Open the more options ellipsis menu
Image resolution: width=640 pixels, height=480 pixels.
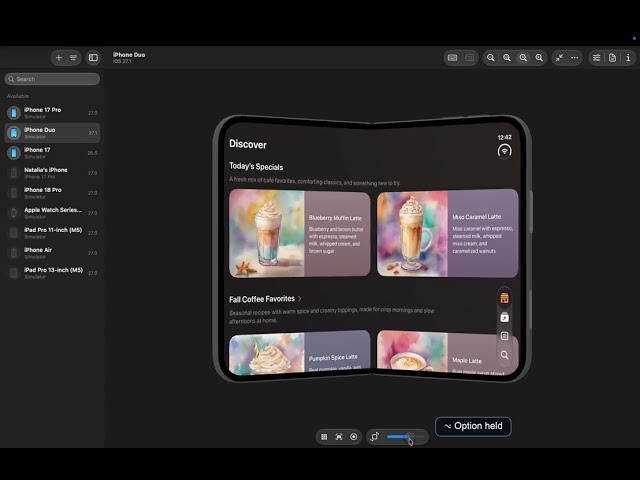[575, 58]
